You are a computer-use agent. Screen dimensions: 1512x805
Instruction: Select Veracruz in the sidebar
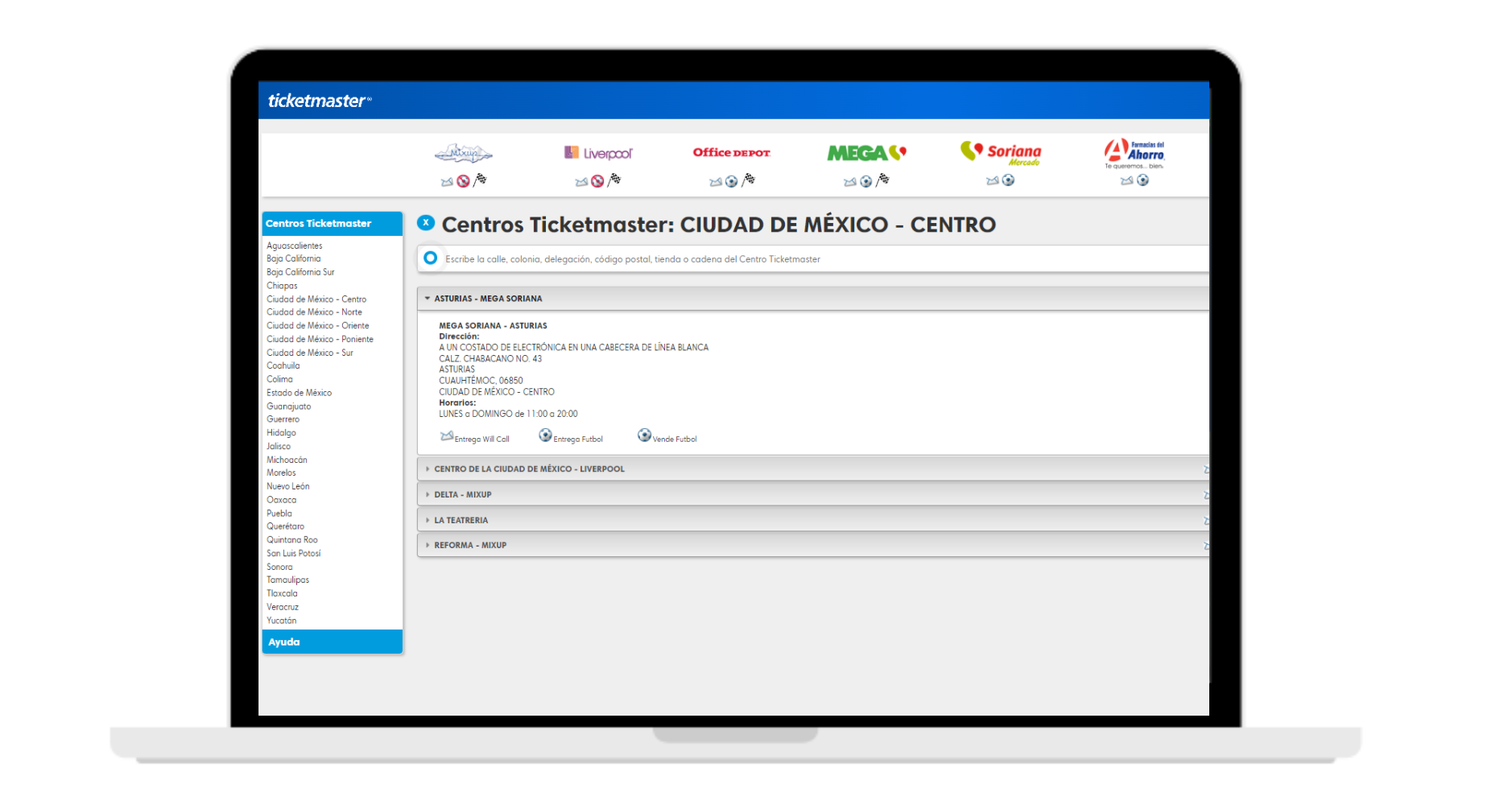coord(283,607)
